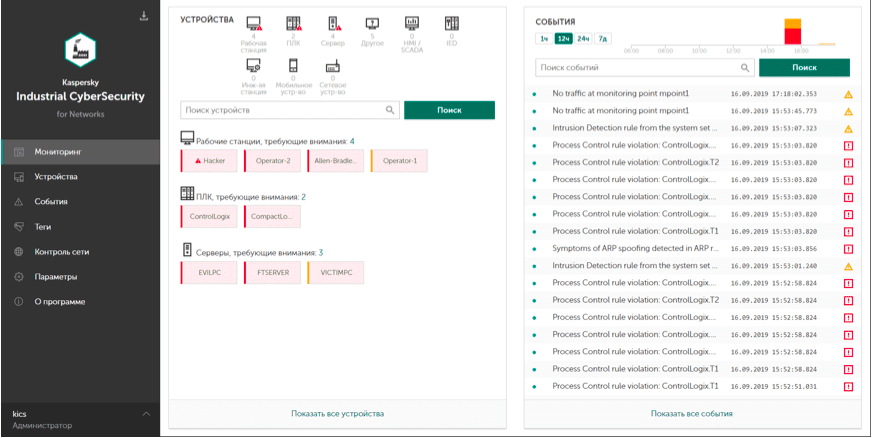
Task: Open События section in sidebar
Action: [x=80, y=202]
